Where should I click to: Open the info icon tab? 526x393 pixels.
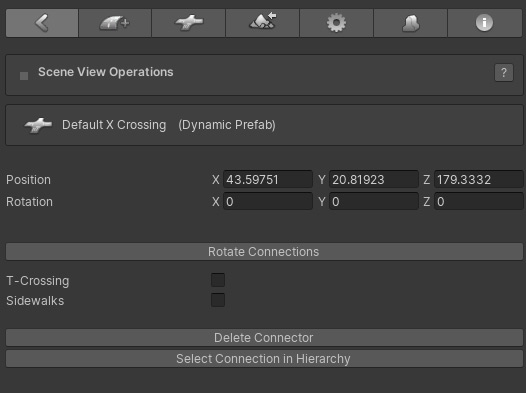(x=485, y=23)
